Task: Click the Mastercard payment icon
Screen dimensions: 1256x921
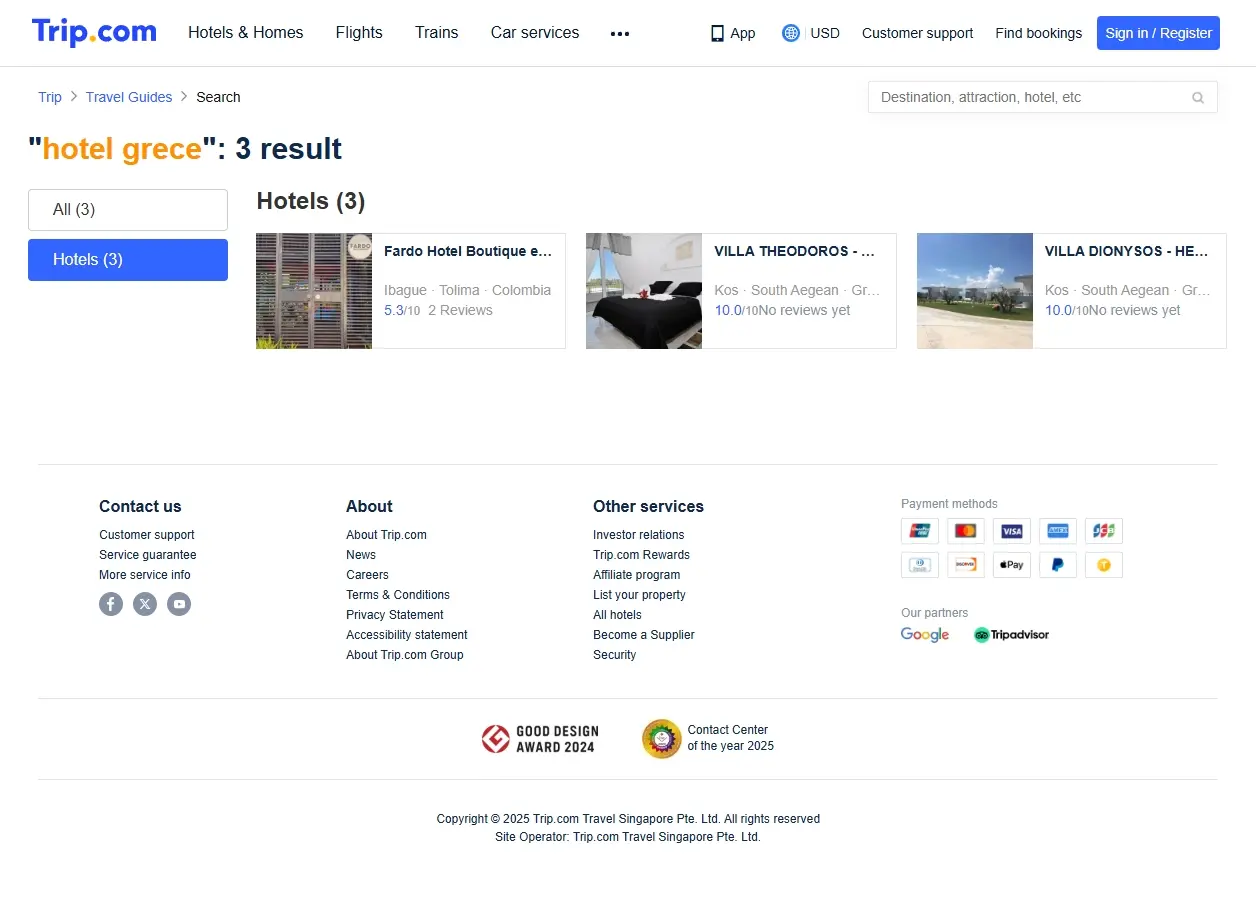Action: click(966, 531)
